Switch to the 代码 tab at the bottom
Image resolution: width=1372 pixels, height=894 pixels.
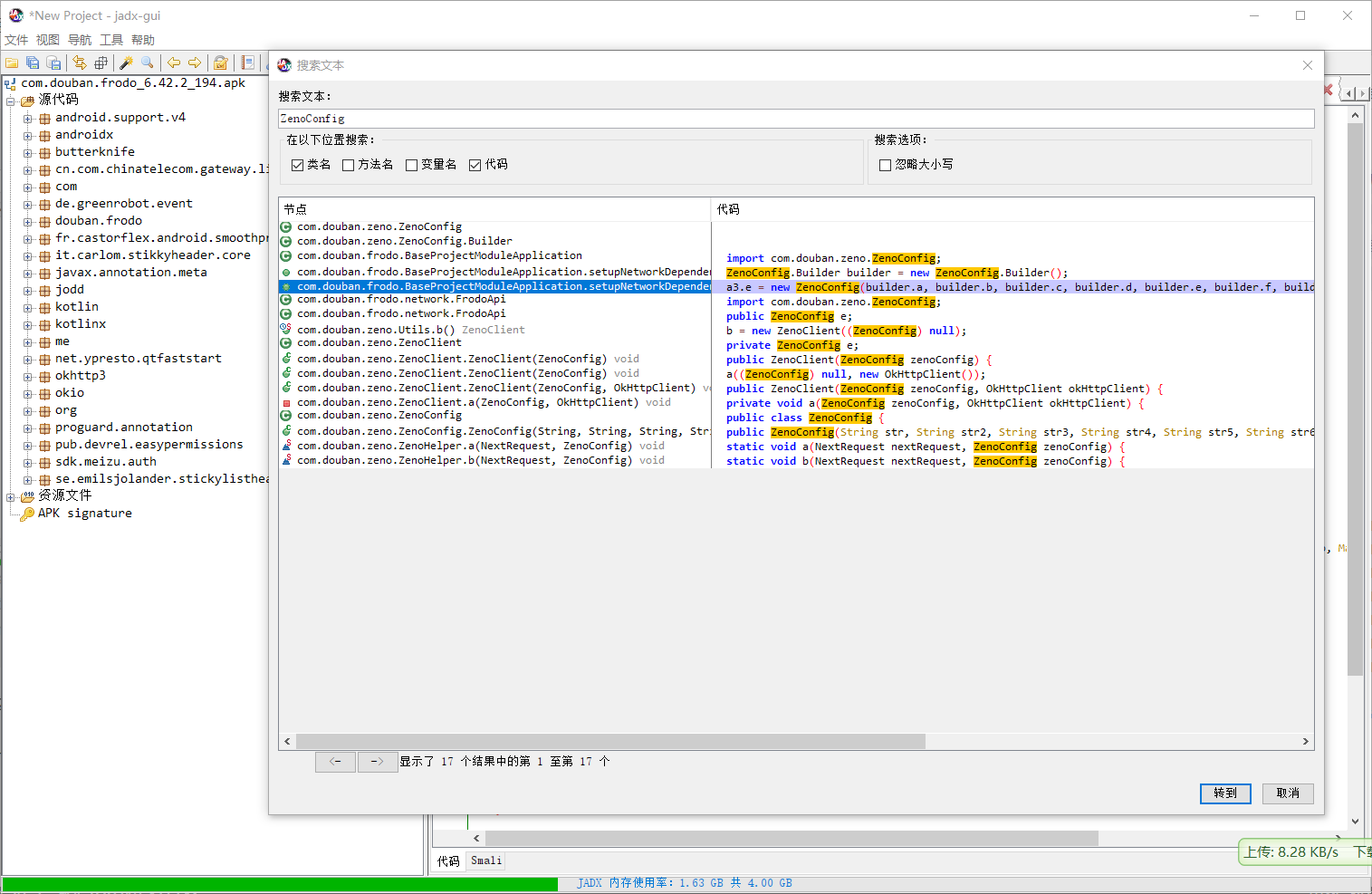coord(448,860)
